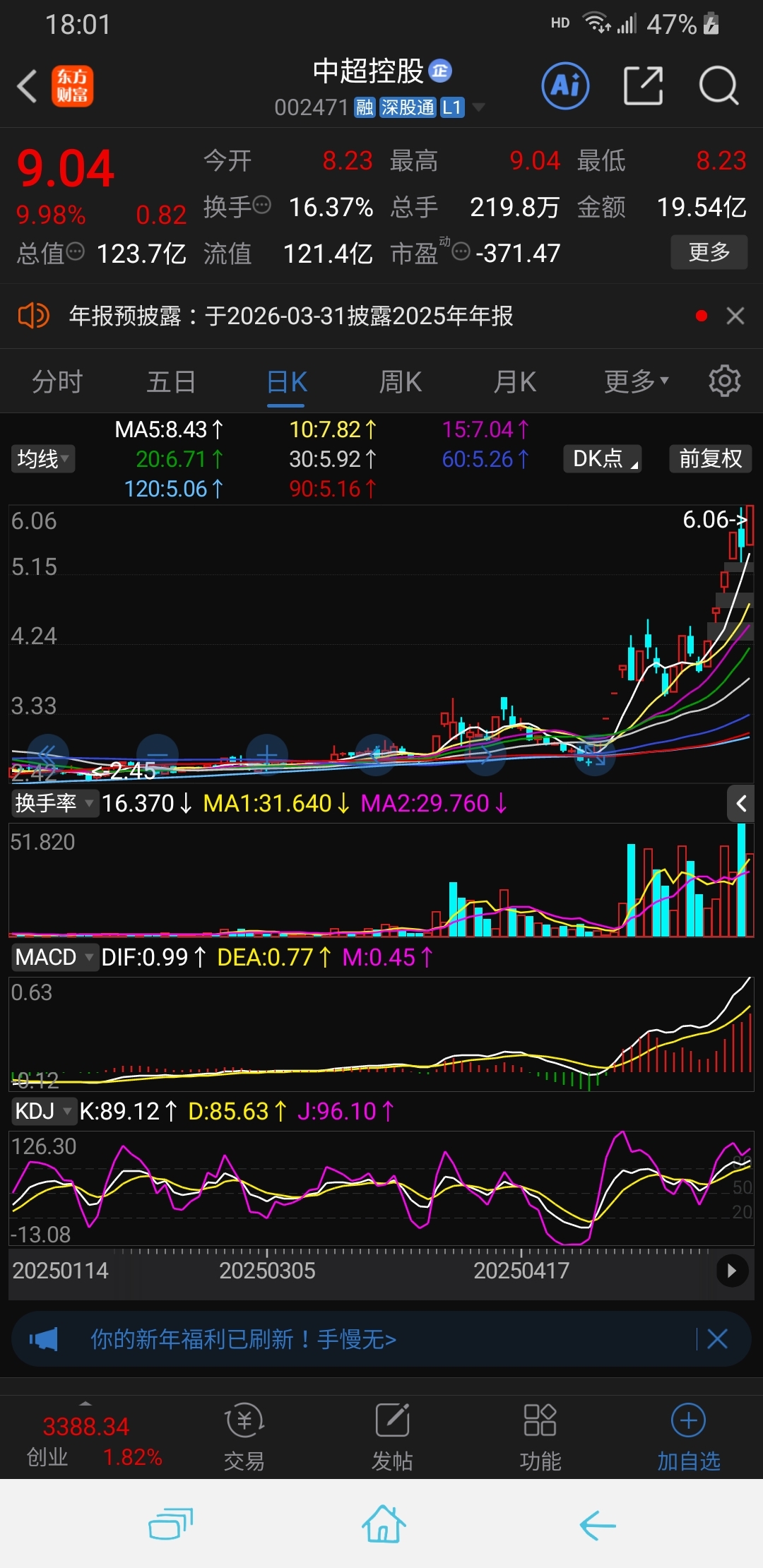Switch to 月K monthly chart
Screen dimensions: 763x1568
(x=514, y=382)
